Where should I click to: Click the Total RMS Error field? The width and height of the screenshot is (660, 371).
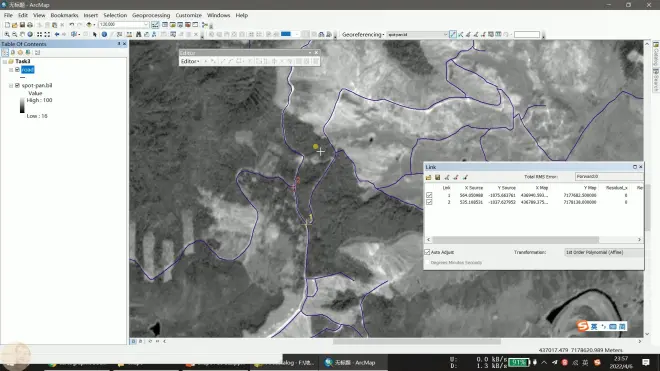(609, 177)
